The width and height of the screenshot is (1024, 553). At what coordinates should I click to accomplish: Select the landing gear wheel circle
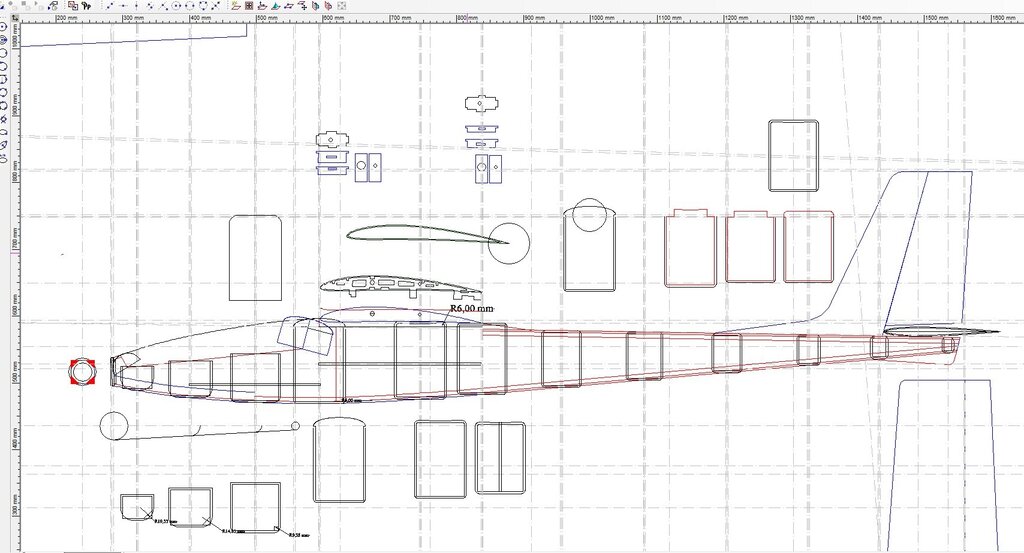click(x=114, y=426)
